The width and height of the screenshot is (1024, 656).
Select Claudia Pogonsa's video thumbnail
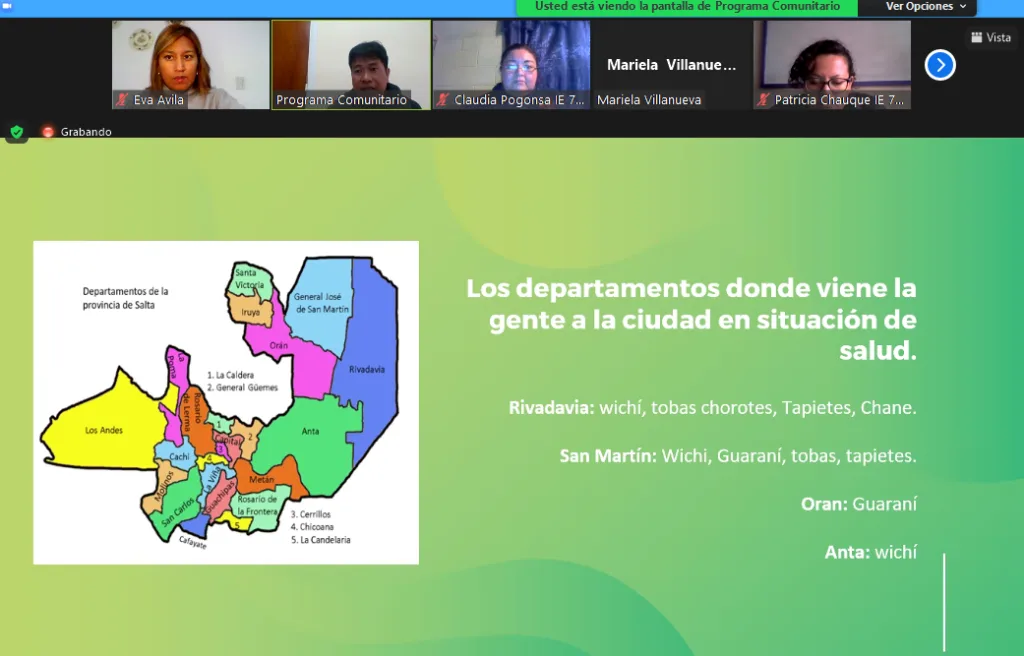511,60
